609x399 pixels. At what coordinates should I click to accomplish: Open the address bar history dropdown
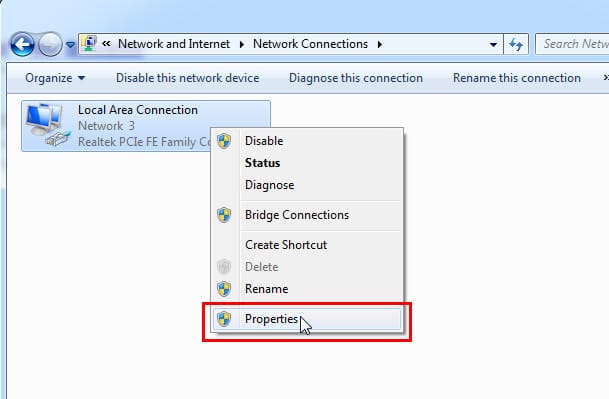pyautogui.click(x=493, y=44)
